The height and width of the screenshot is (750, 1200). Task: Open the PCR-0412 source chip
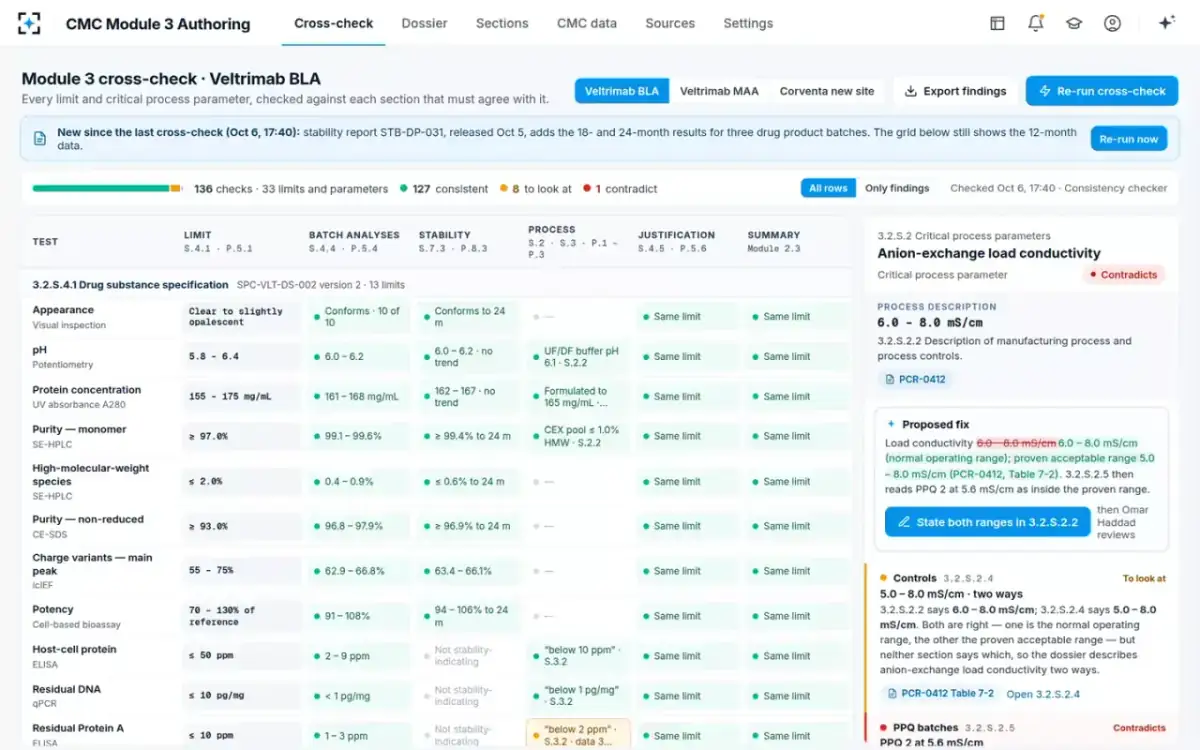pos(915,379)
